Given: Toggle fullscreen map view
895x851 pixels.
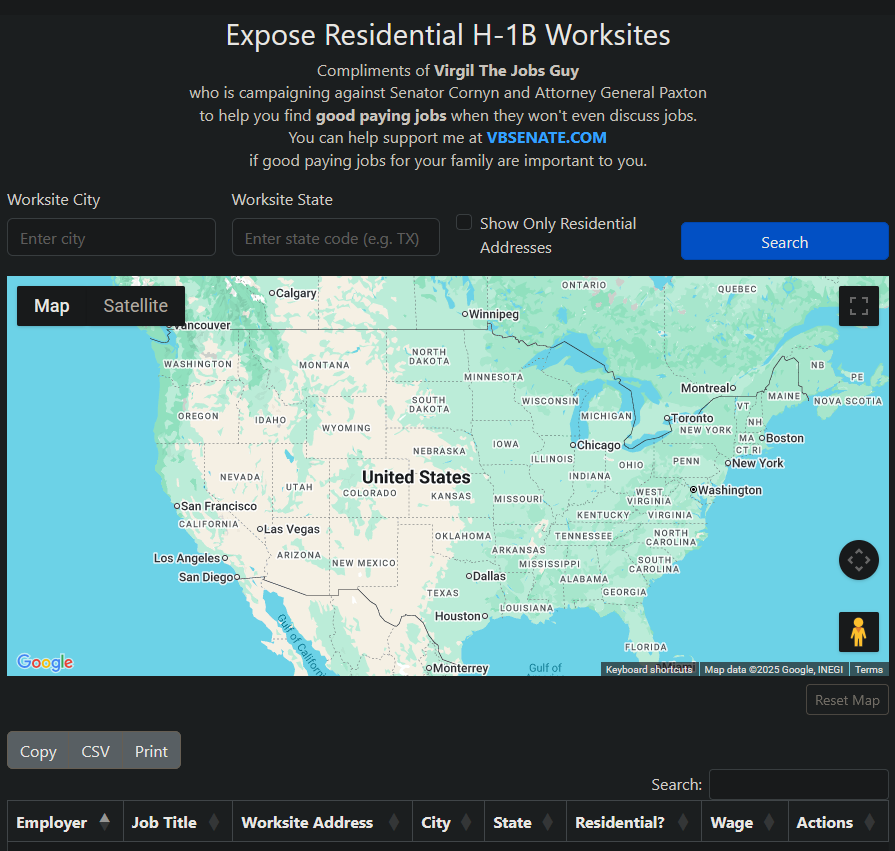Looking at the screenshot, I should pyautogui.click(x=858, y=306).
